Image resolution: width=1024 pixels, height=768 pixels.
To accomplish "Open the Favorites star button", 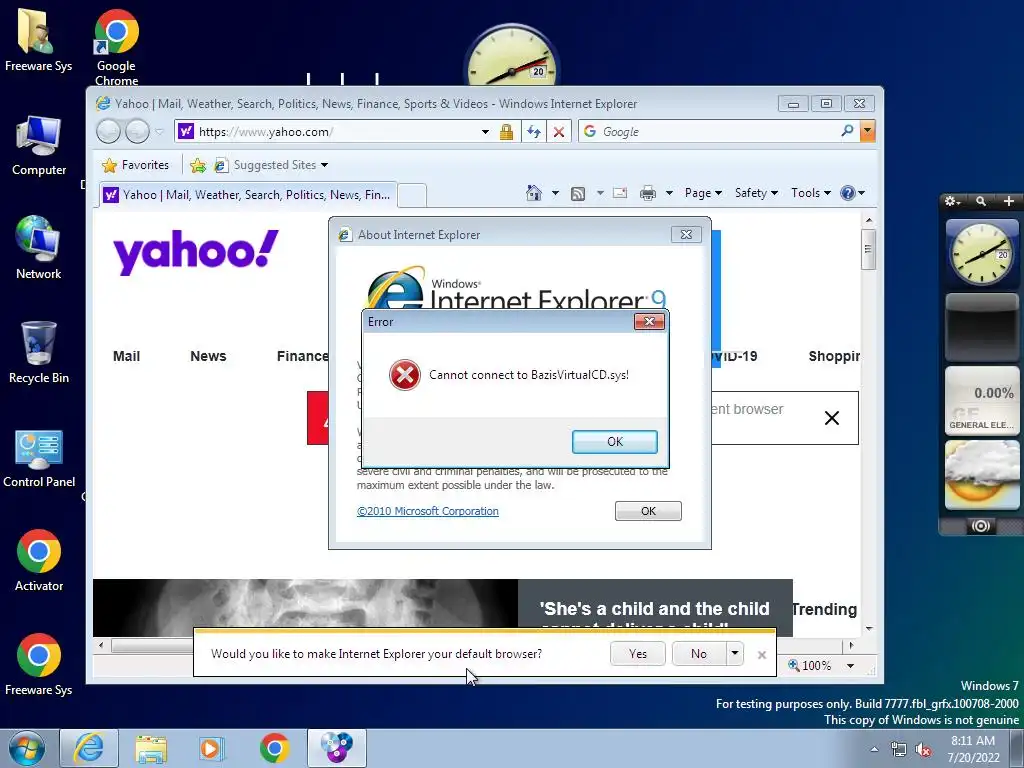I will click(x=135, y=165).
